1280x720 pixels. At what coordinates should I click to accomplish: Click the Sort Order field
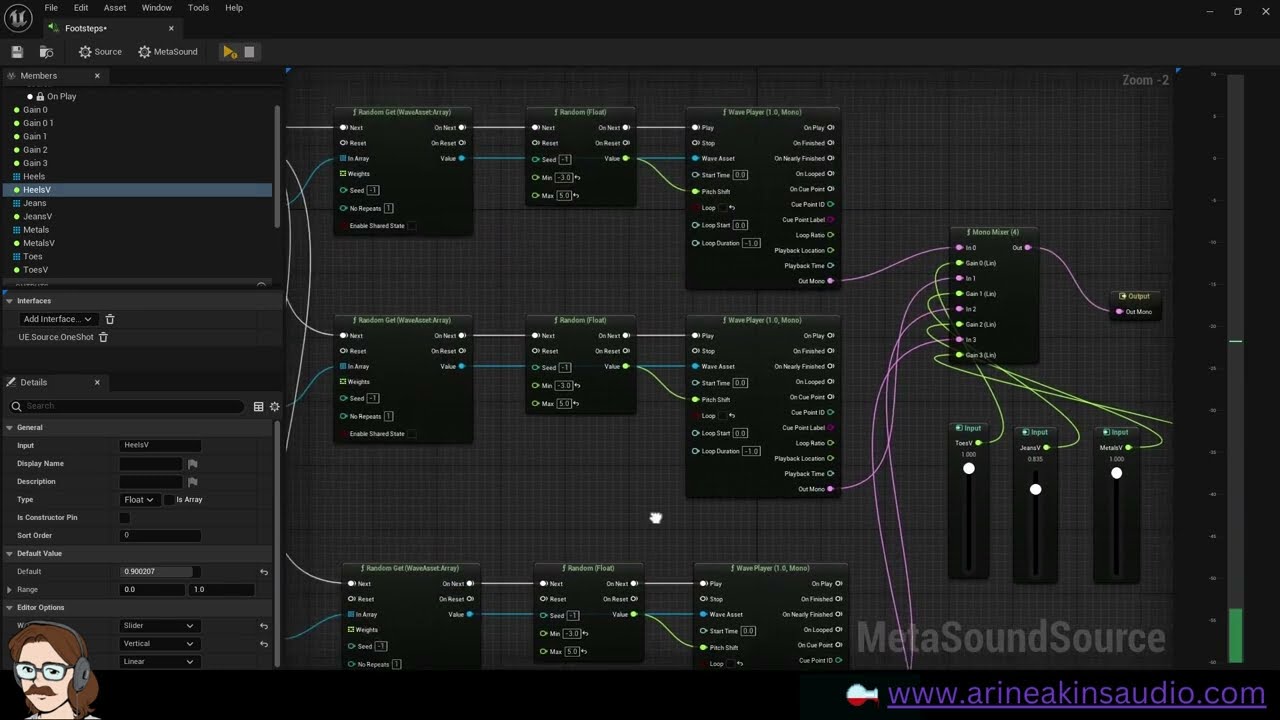click(x=160, y=536)
